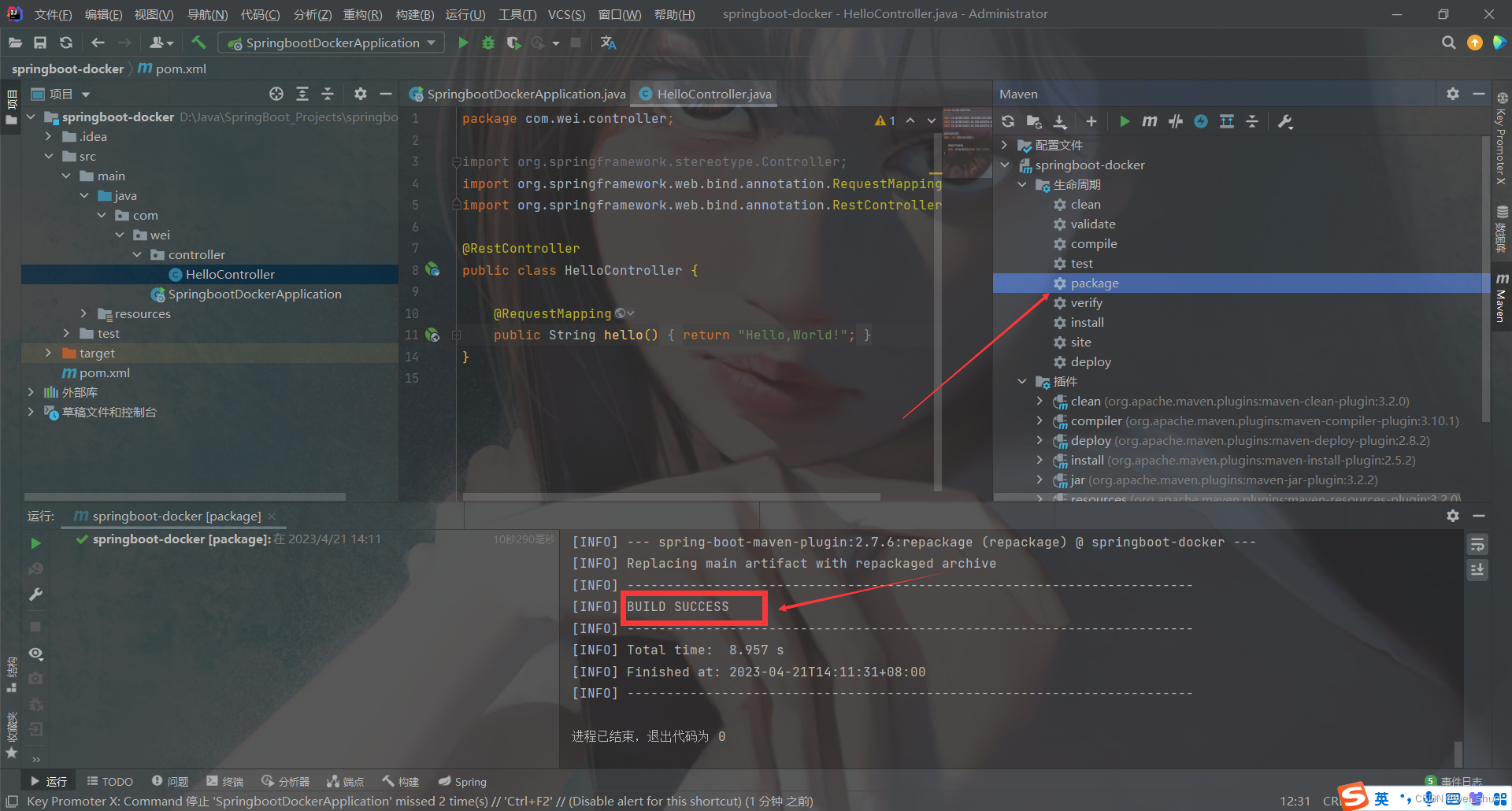This screenshot has height=811, width=1512.
Task: Click the wrench icon in Run panel
Action: tap(35, 594)
